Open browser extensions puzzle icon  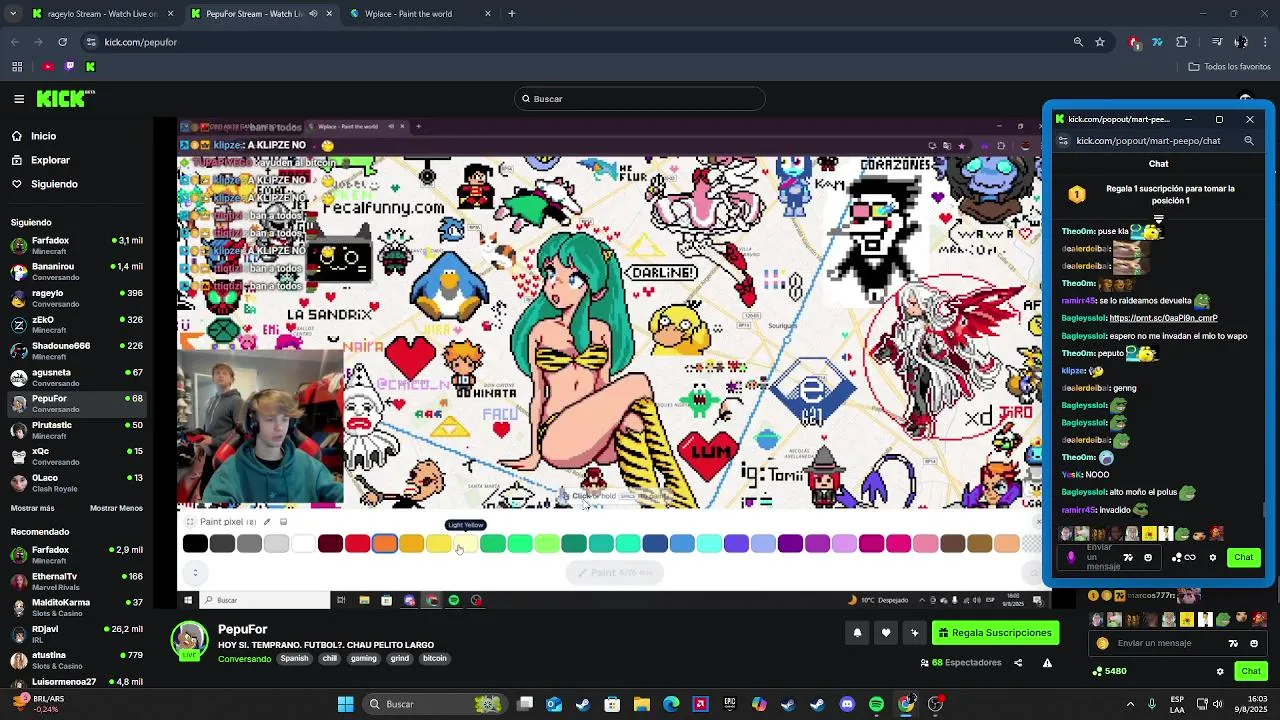(x=1182, y=42)
